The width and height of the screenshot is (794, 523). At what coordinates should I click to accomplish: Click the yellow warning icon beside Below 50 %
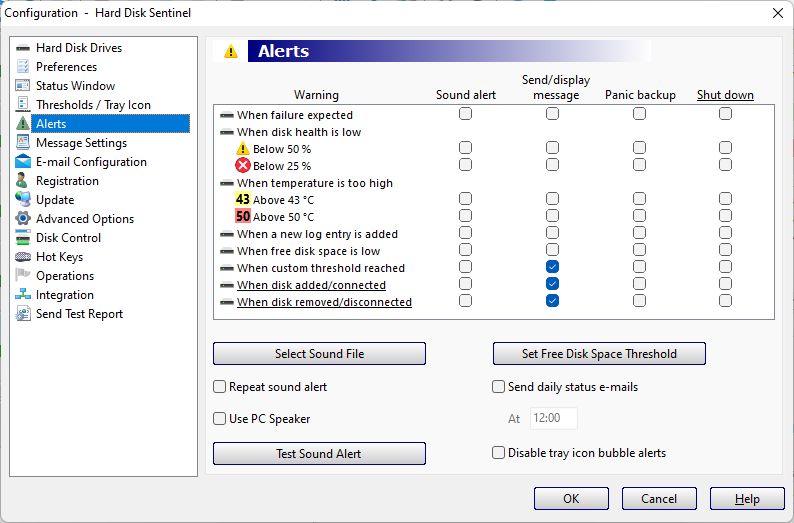tap(243, 148)
